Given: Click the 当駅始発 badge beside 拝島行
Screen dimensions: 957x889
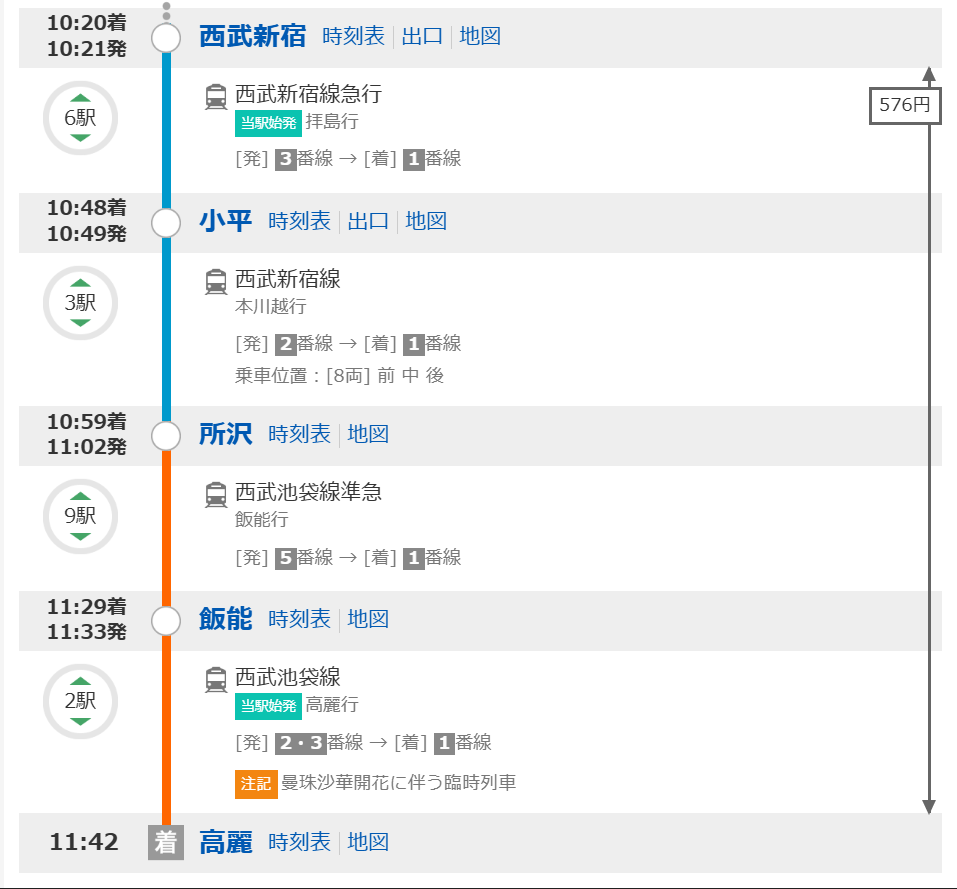Looking at the screenshot, I should coord(268,123).
